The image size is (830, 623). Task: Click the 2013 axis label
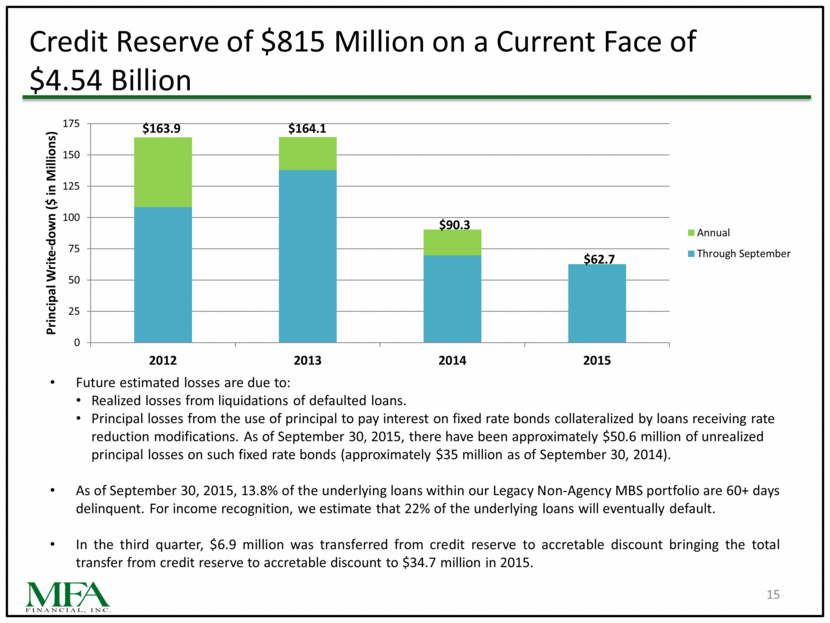pos(308,360)
